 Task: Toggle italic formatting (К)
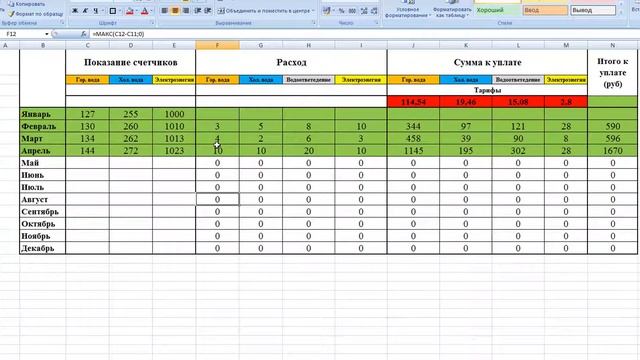pos(85,11)
